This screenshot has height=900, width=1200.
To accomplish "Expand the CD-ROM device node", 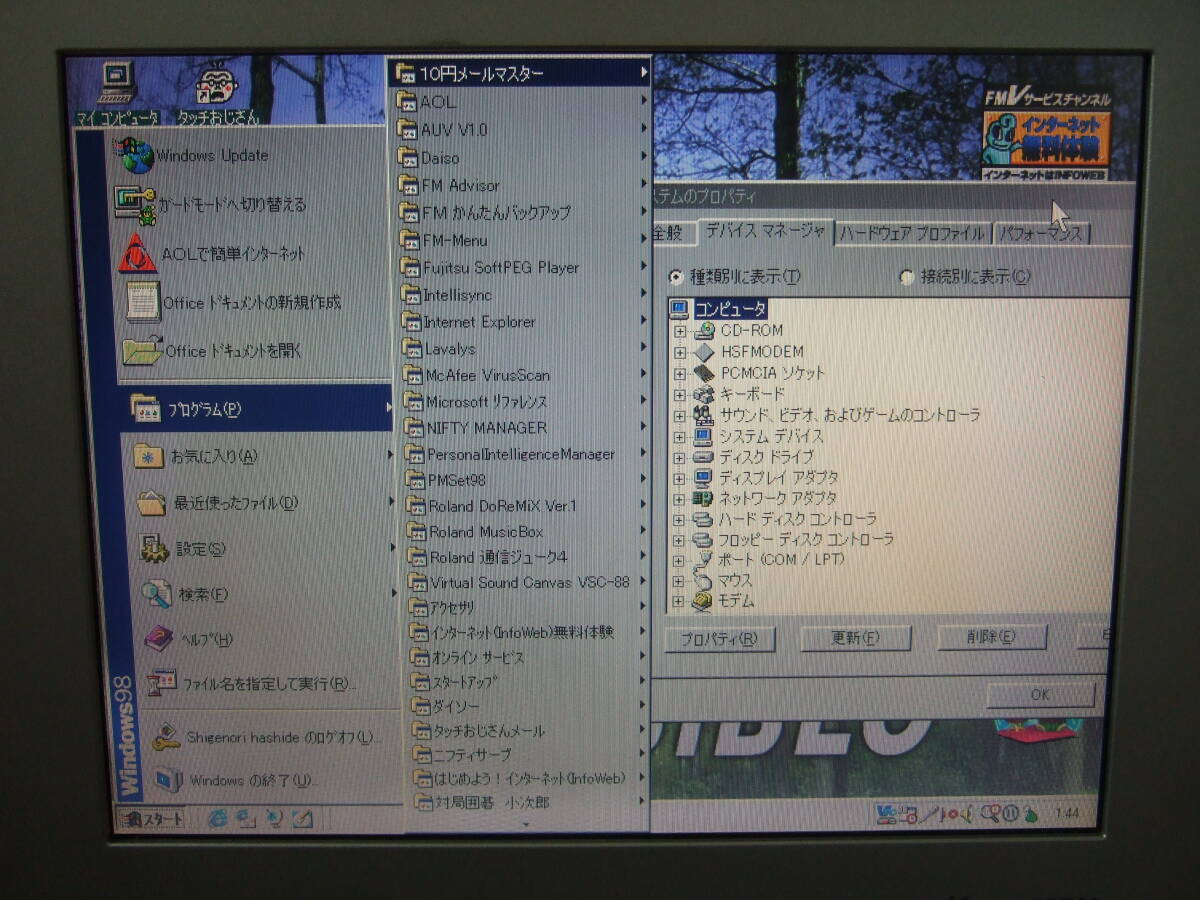I will click(x=680, y=331).
